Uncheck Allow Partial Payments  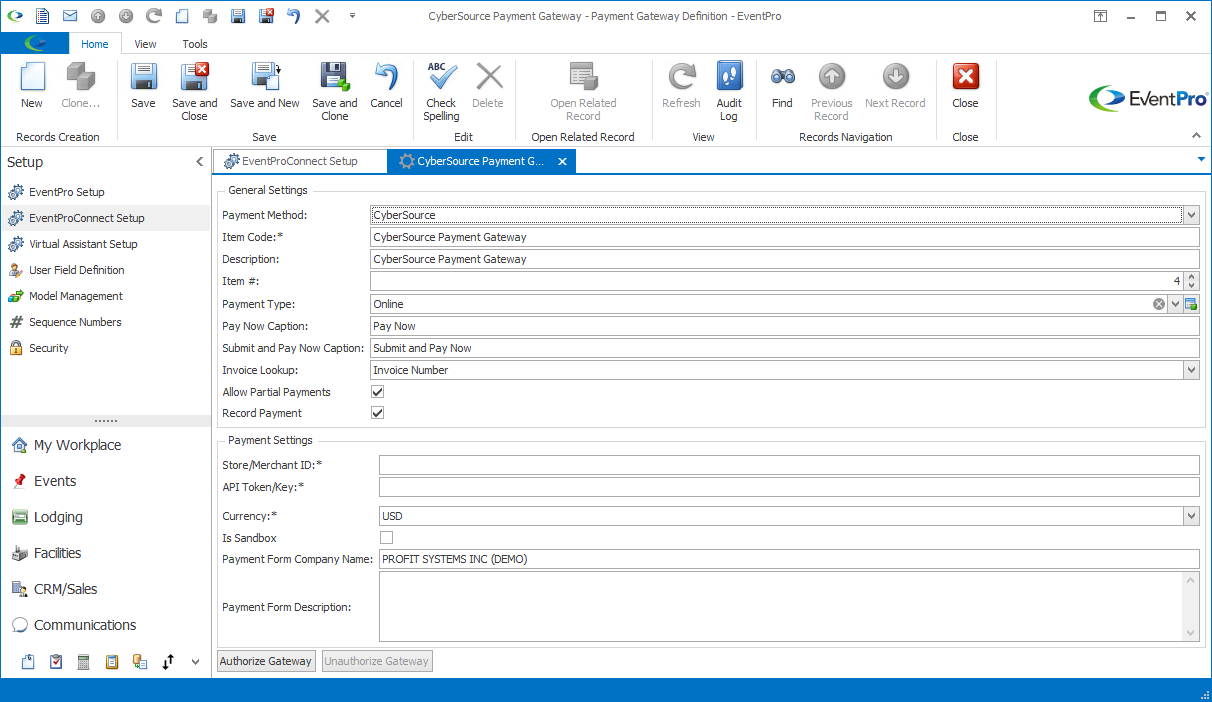tap(377, 392)
